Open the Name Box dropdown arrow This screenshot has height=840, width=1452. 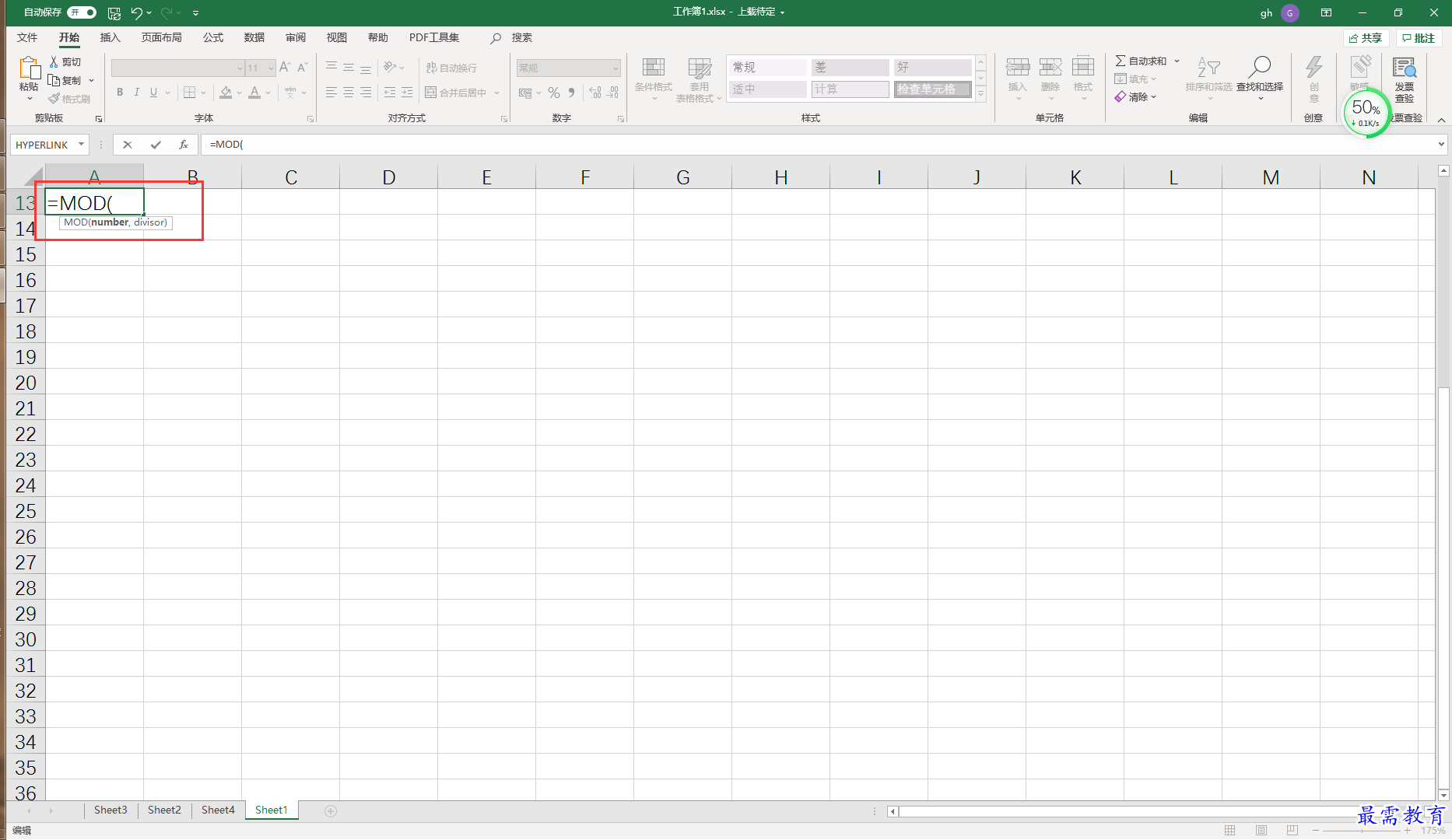pos(81,144)
